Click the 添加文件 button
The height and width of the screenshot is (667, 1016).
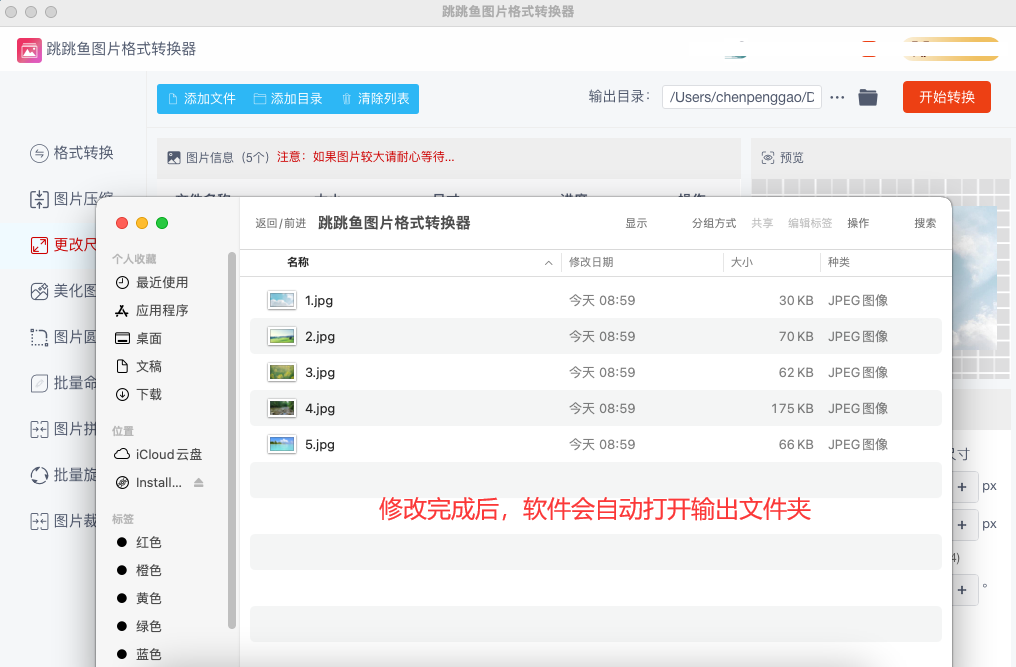click(x=202, y=99)
